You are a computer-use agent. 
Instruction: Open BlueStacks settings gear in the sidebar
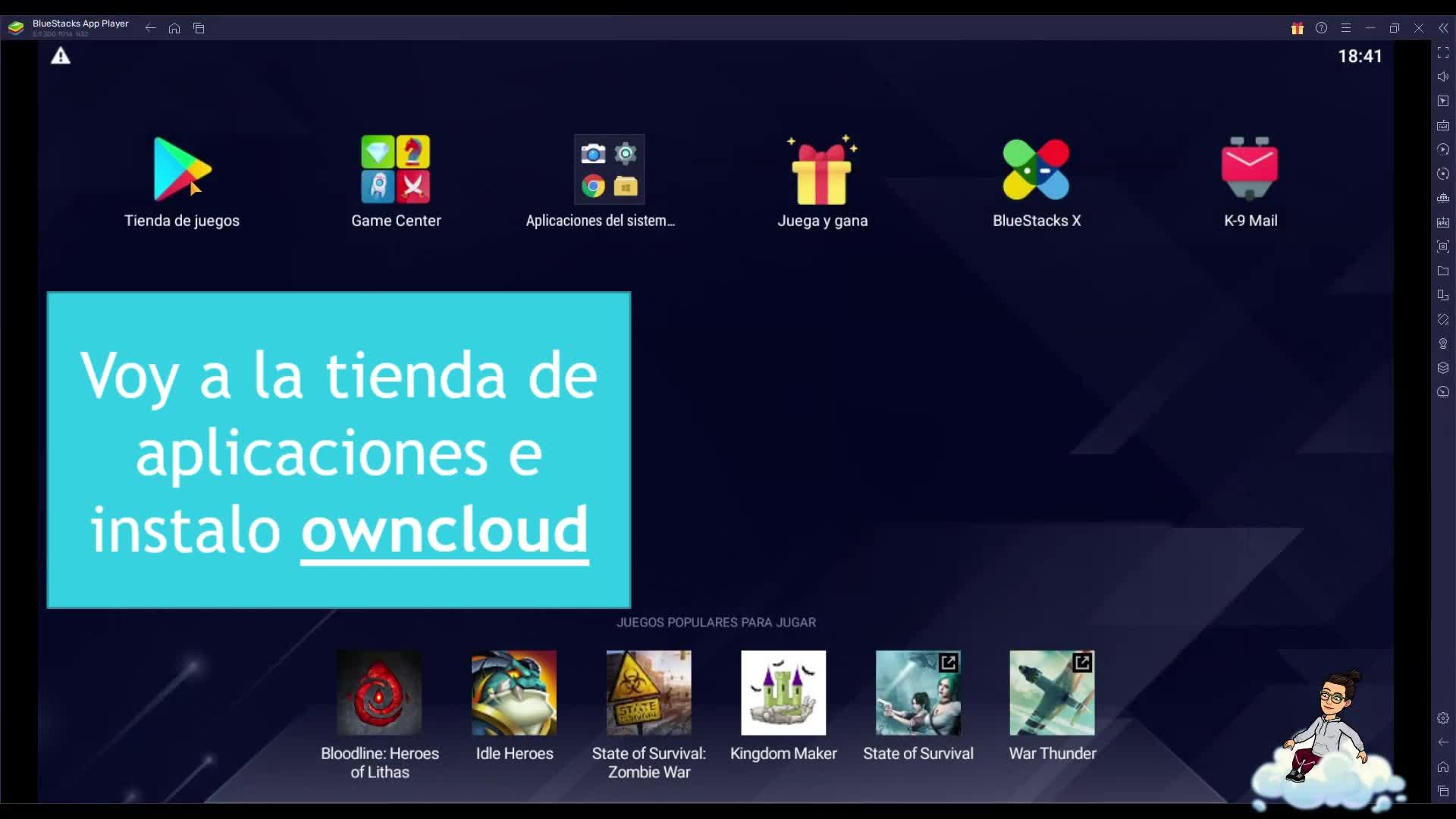tap(1443, 718)
